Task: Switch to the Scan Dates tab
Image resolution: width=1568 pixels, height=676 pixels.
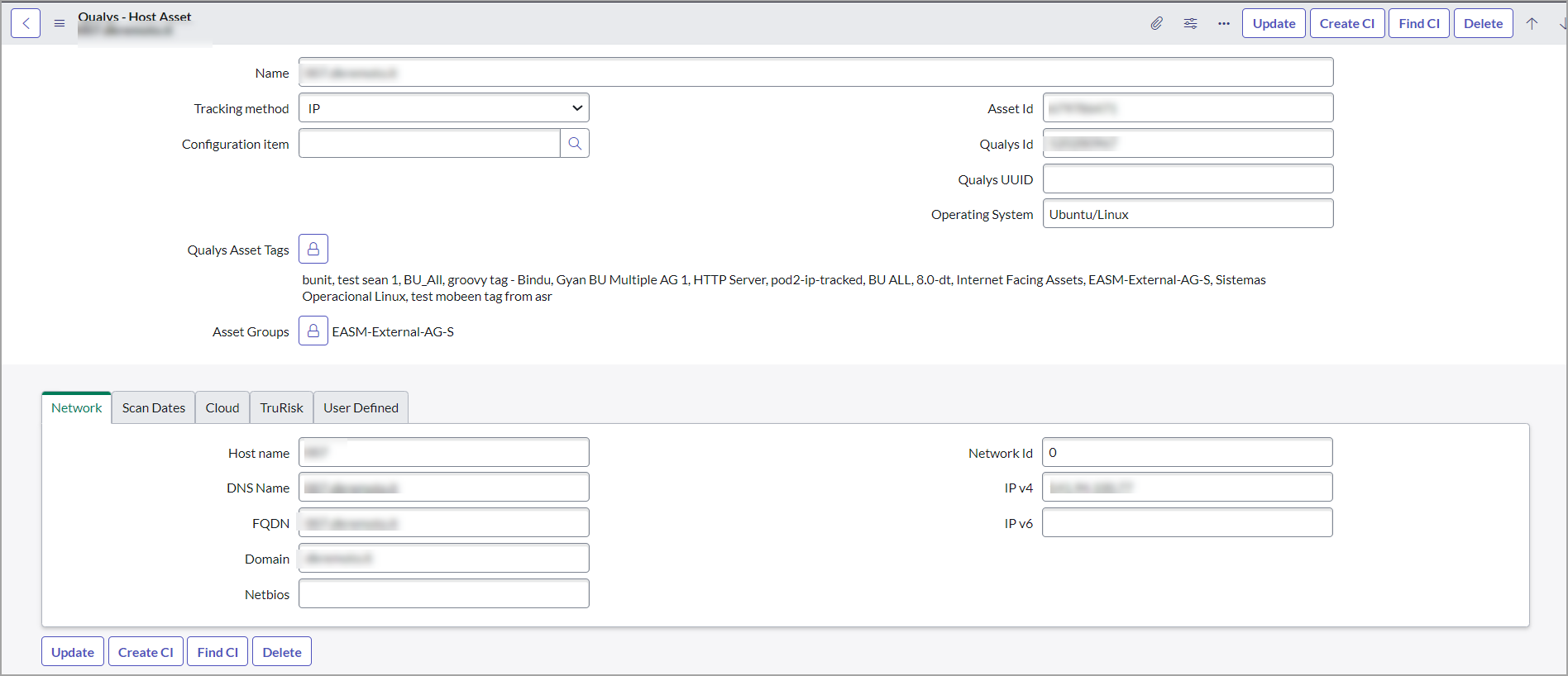Action: (154, 407)
